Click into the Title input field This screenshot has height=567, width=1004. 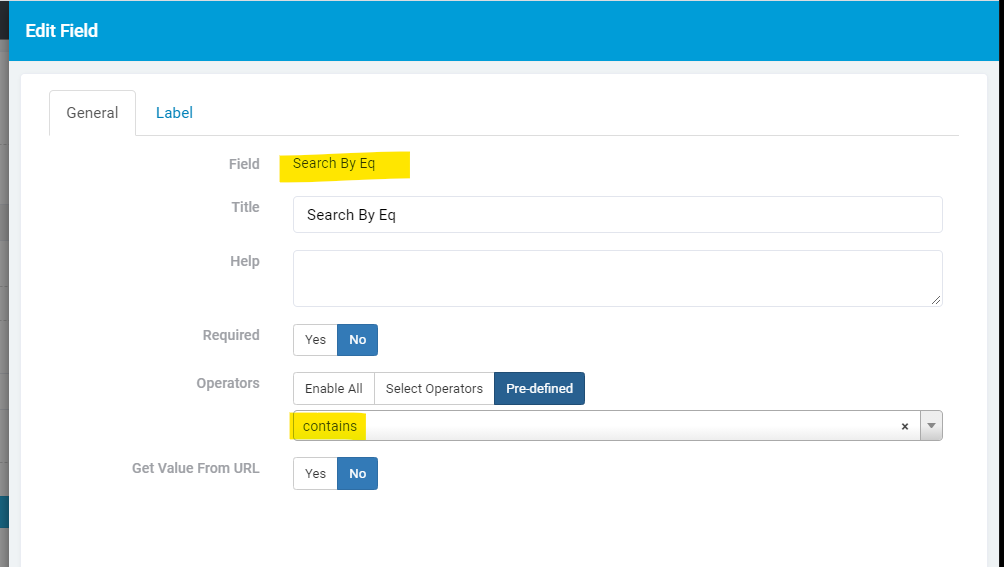[x=617, y=214]
